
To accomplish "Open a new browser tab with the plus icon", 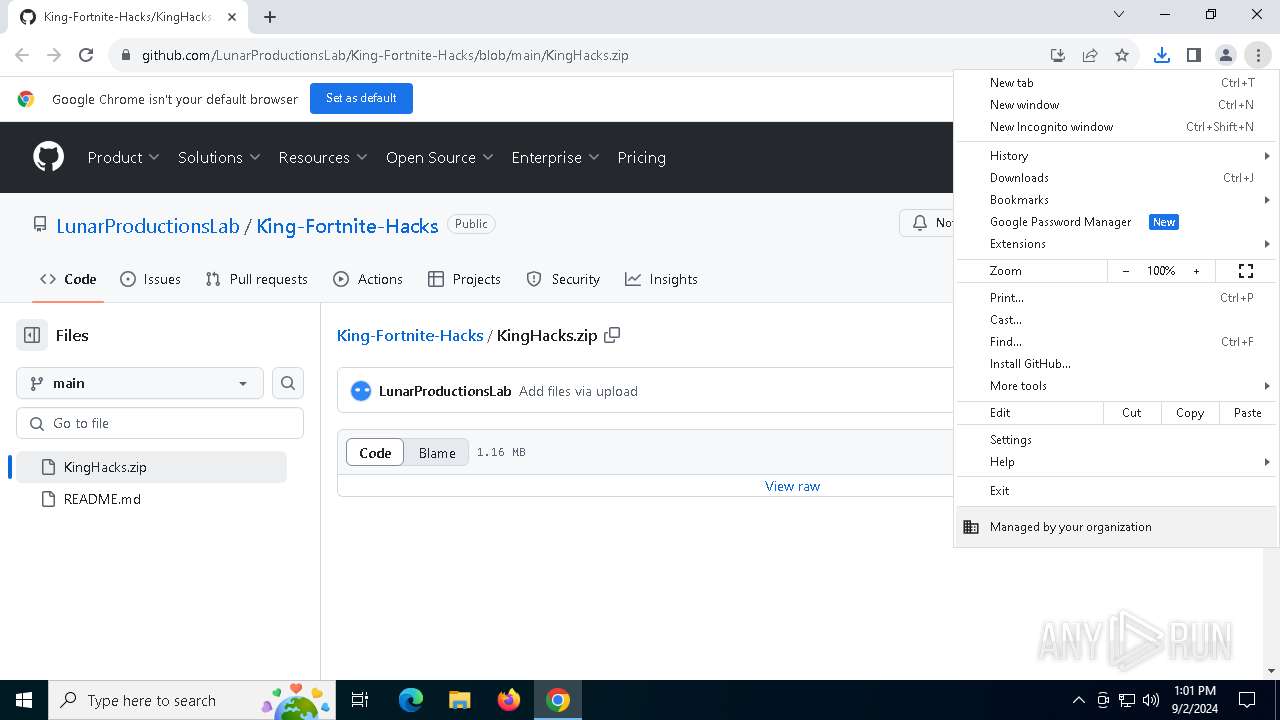I will [x=270, y=16].
